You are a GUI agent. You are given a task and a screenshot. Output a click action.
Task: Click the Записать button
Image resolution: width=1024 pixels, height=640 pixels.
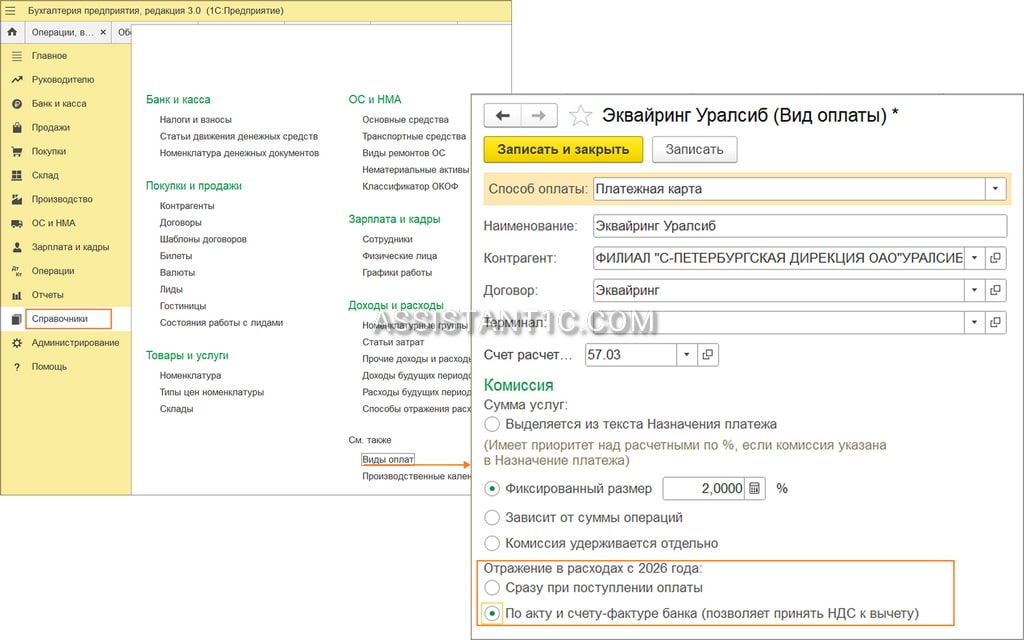[694, 150]
